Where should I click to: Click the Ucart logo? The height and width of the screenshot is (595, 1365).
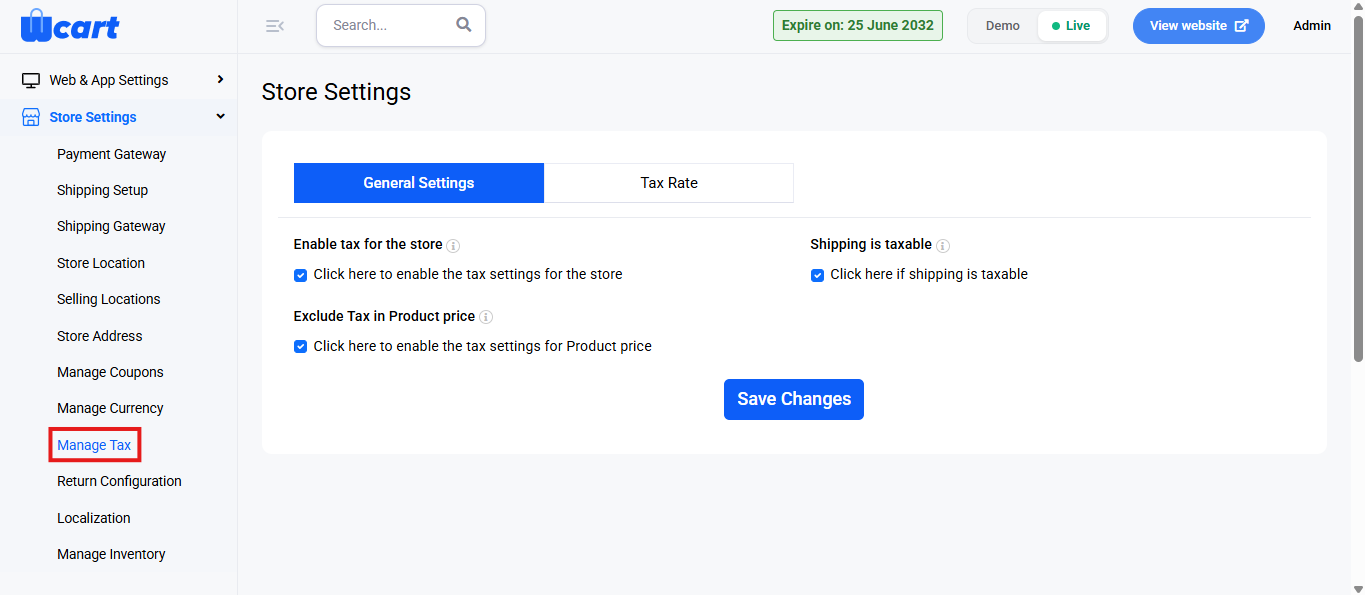[69, 25]
